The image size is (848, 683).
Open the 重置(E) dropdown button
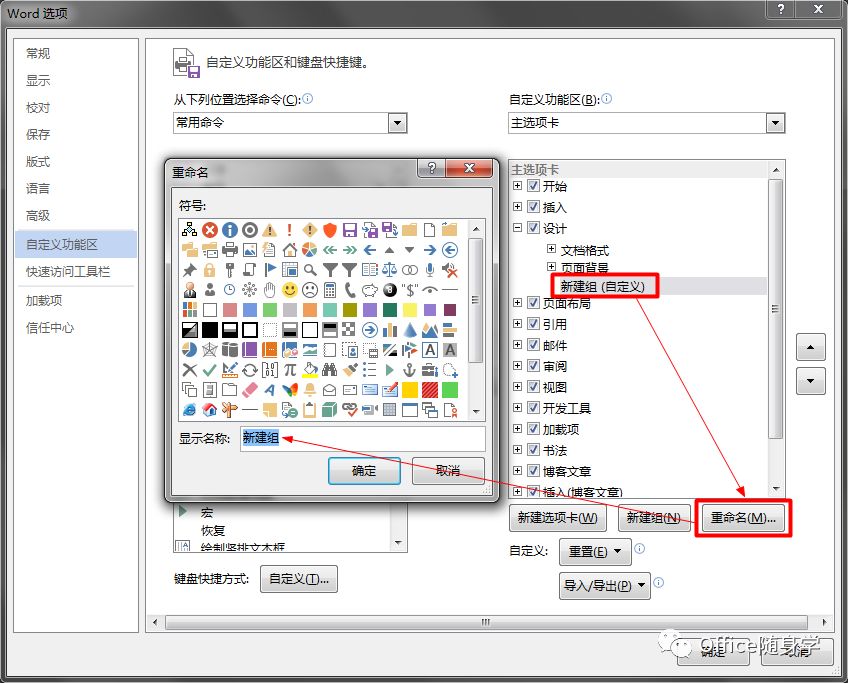coord(595,552)
